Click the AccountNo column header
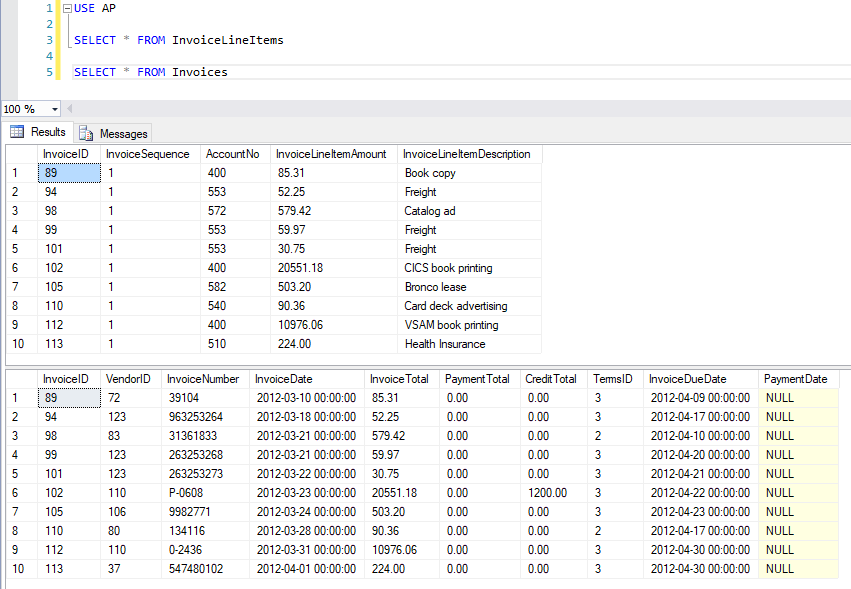Image resolution: width=851 pixels, height=589 pixels. [x=233, y=153]
